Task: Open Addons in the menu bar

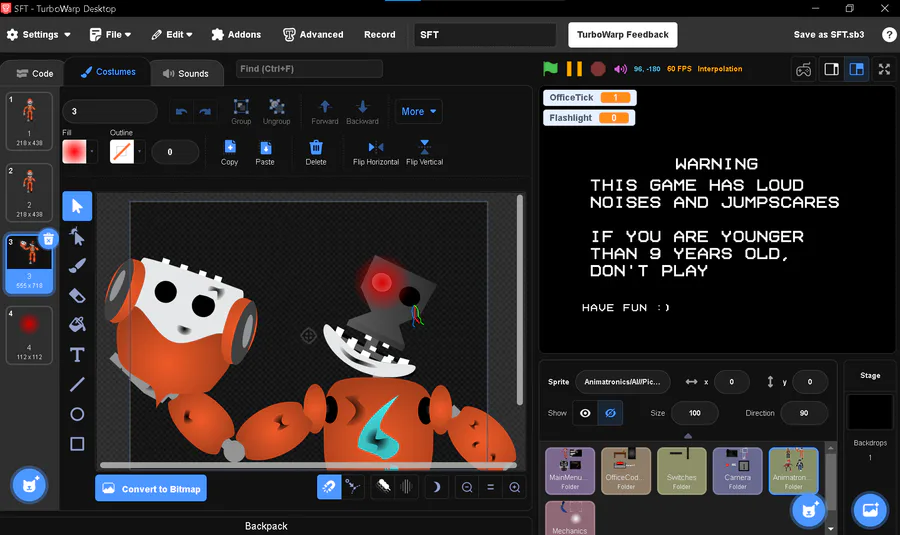Action: click(236, 34)
